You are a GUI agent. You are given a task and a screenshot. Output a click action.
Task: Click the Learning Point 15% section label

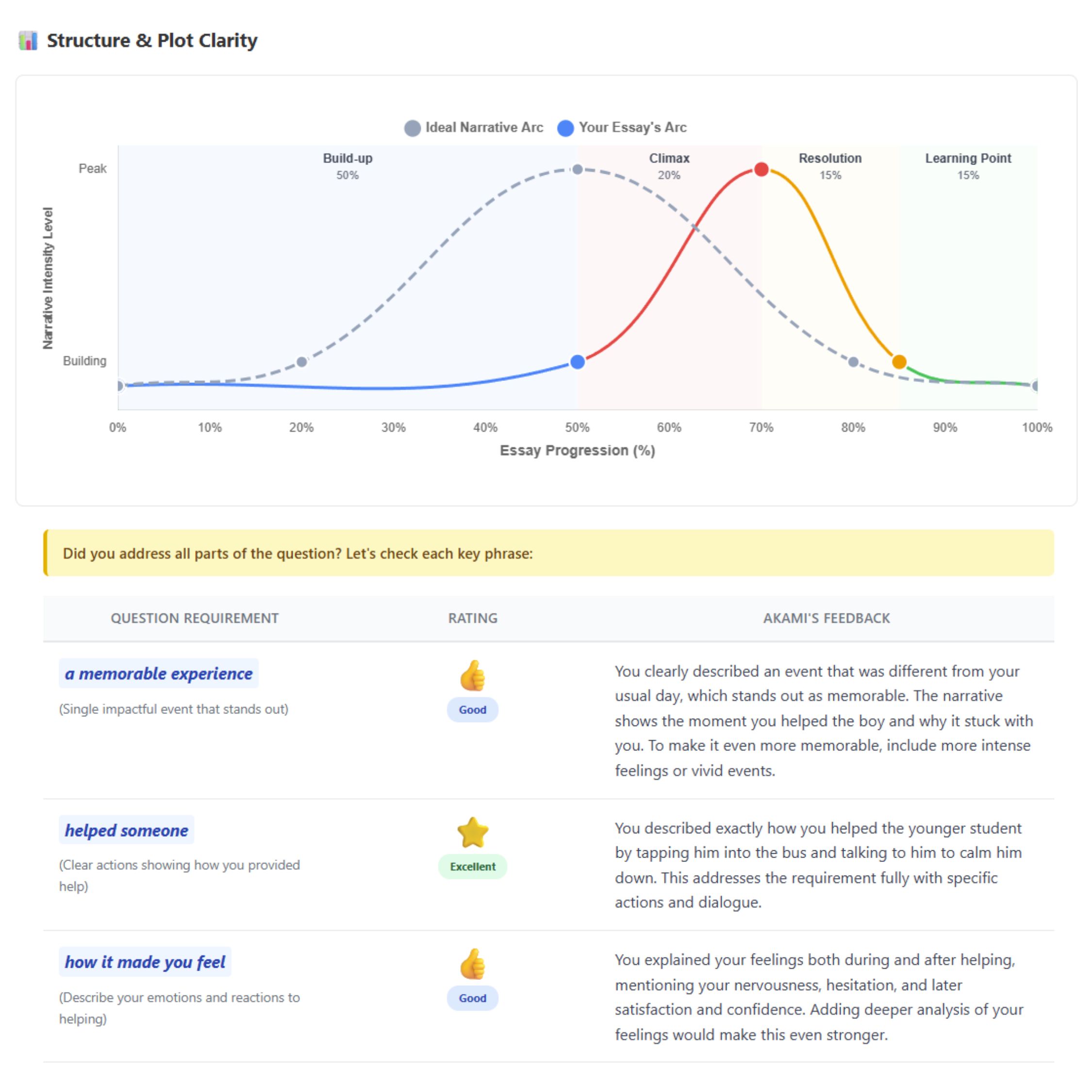(x=968, y=165)
